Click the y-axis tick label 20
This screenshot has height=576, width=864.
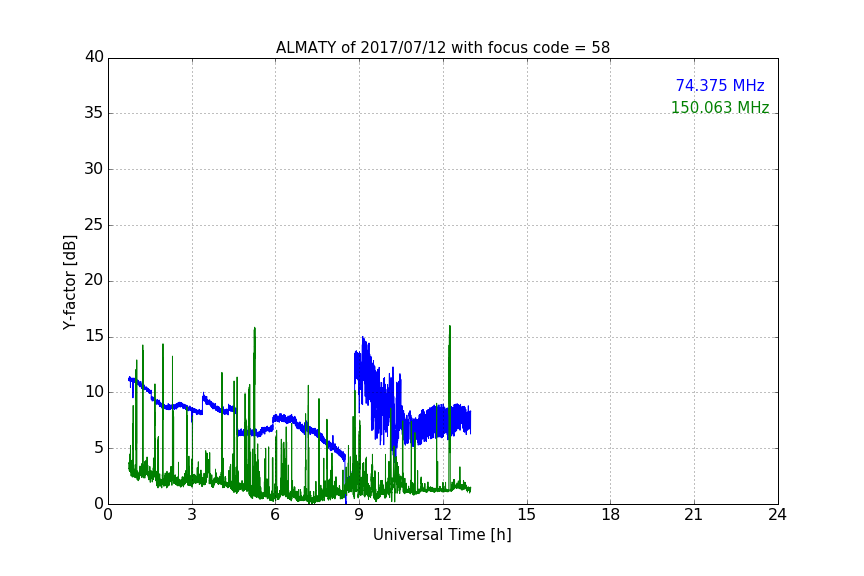pos(94,280)
